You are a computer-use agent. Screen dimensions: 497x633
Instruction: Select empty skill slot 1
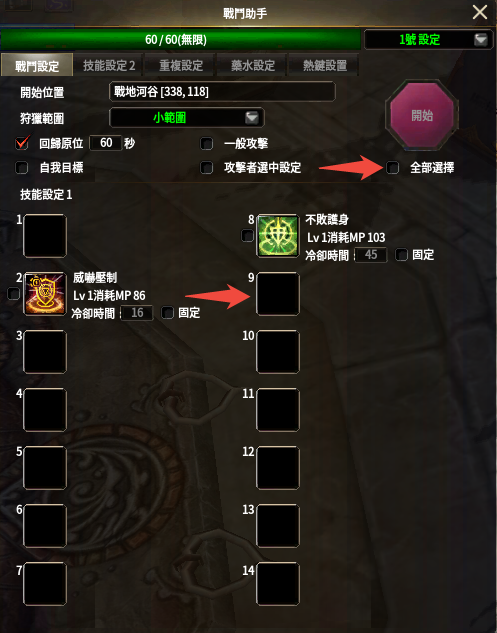[x=45, y=236]
